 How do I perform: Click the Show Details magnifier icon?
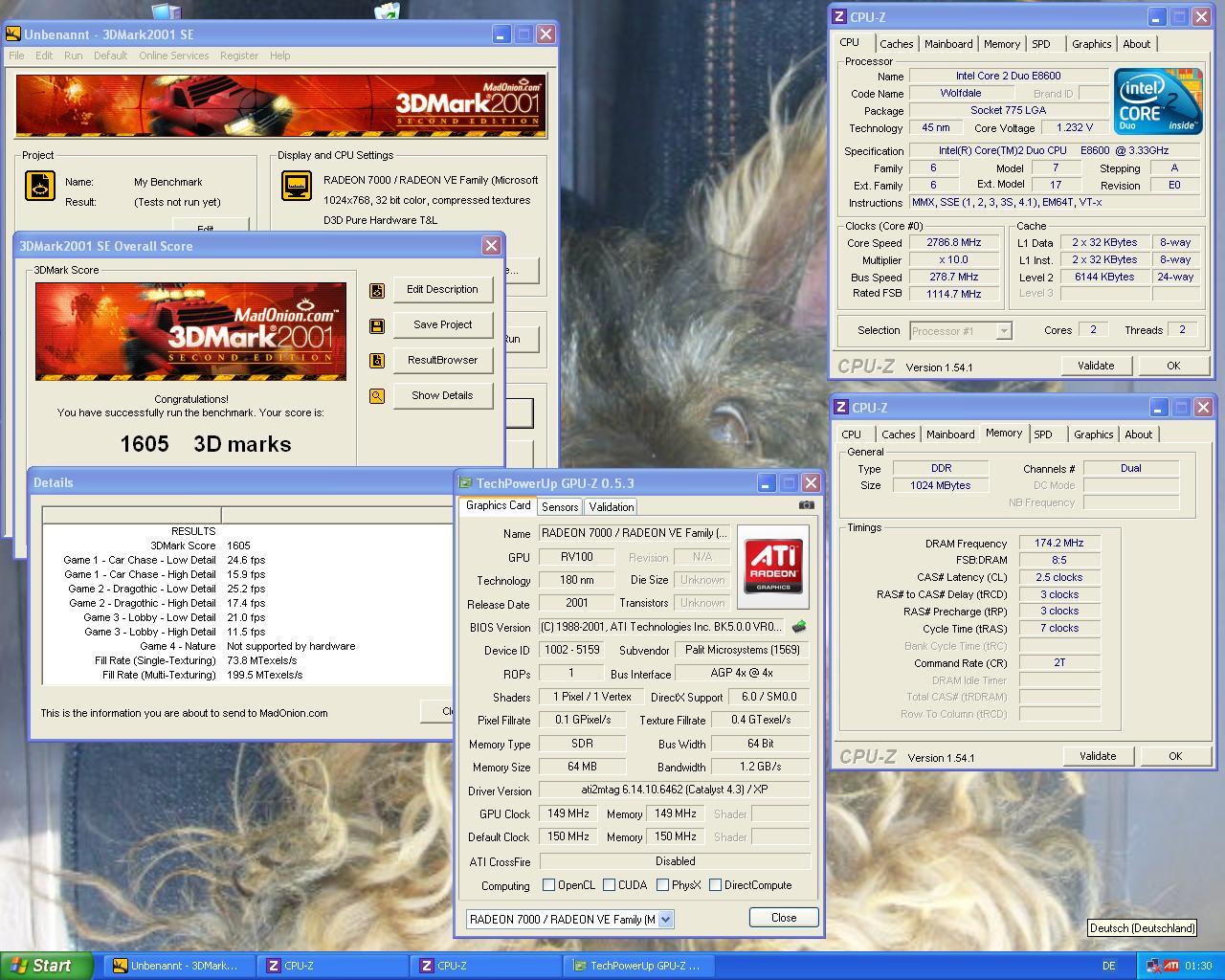tap(377, 396)
